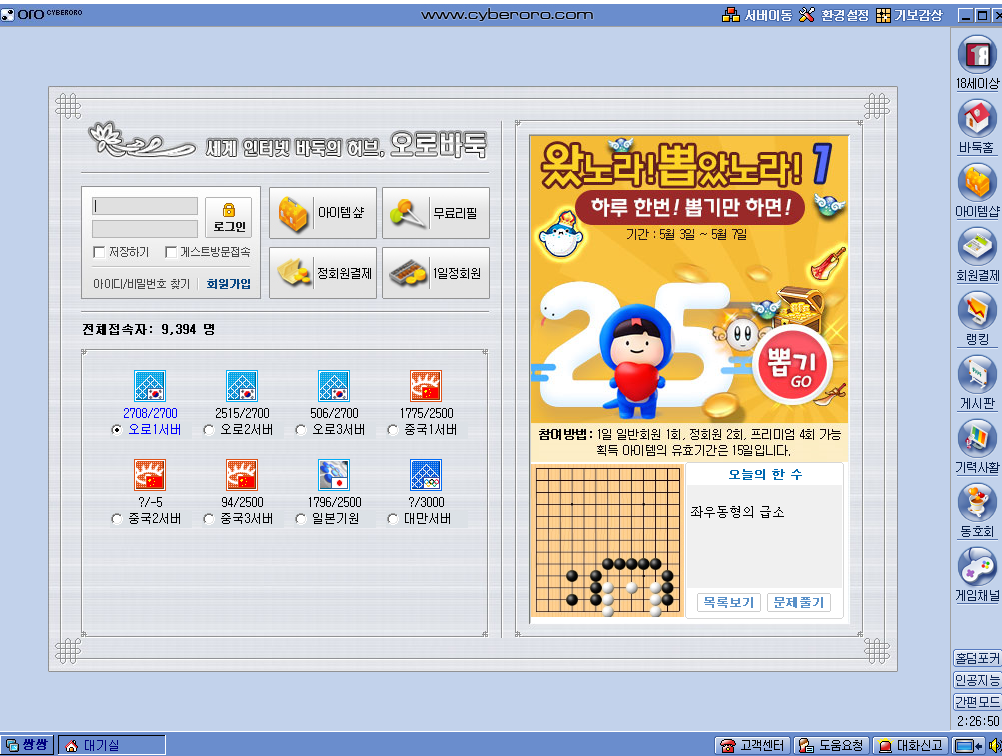Select the 중국2서버 radio button
Screen dimensions: 1002x756
pyautogui.click(x=116, y=519)
